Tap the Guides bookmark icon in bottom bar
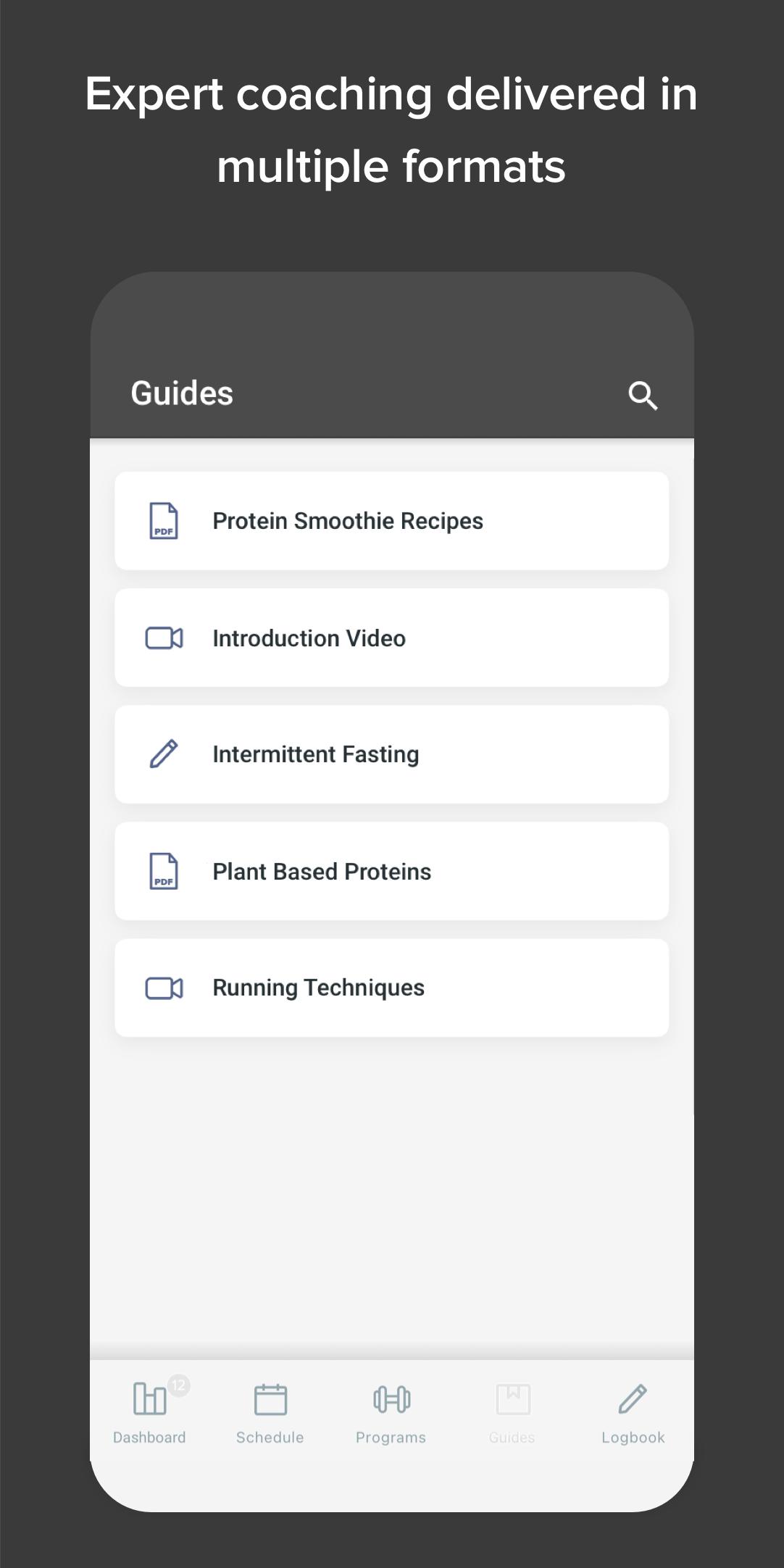Screen dimensions: 784x1568 513,1399
